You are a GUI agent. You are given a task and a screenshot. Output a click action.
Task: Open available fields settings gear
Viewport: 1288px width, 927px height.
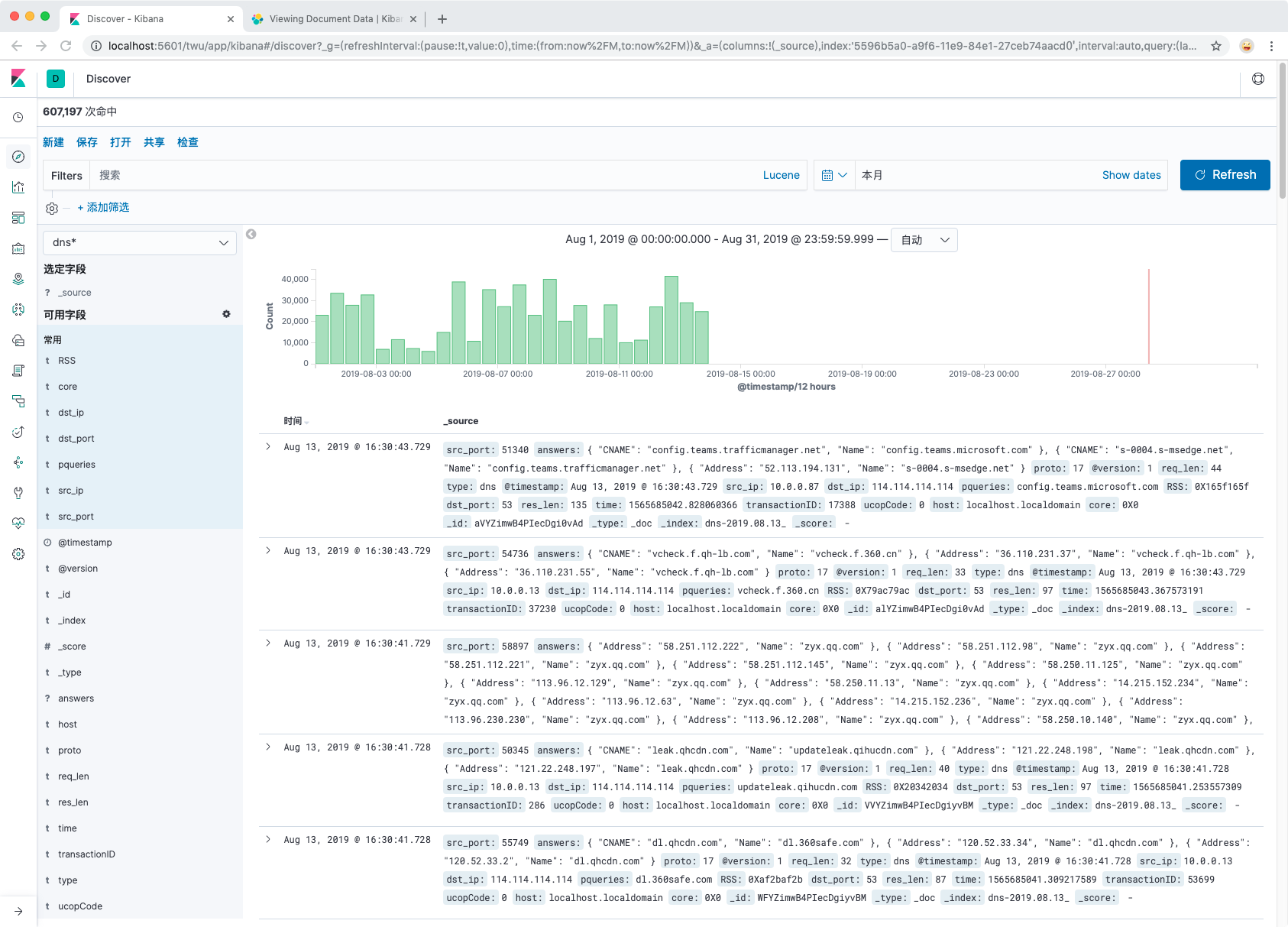tap(226, 314)
